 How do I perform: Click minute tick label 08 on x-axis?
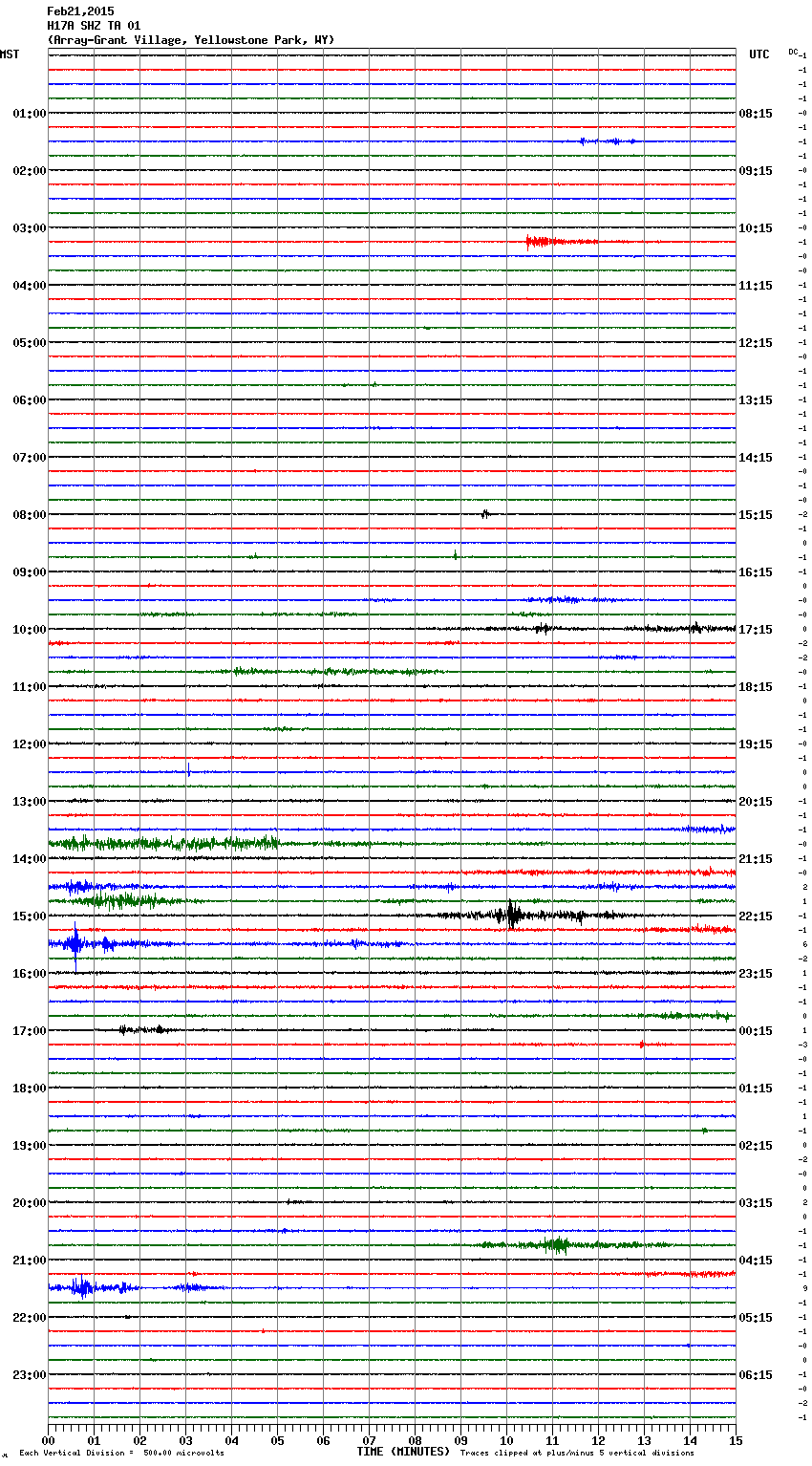tap(415, 1440)
